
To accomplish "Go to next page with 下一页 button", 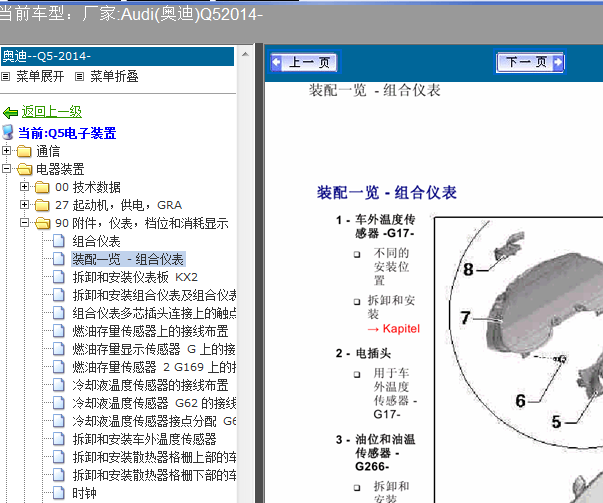I will pos(530,62).
